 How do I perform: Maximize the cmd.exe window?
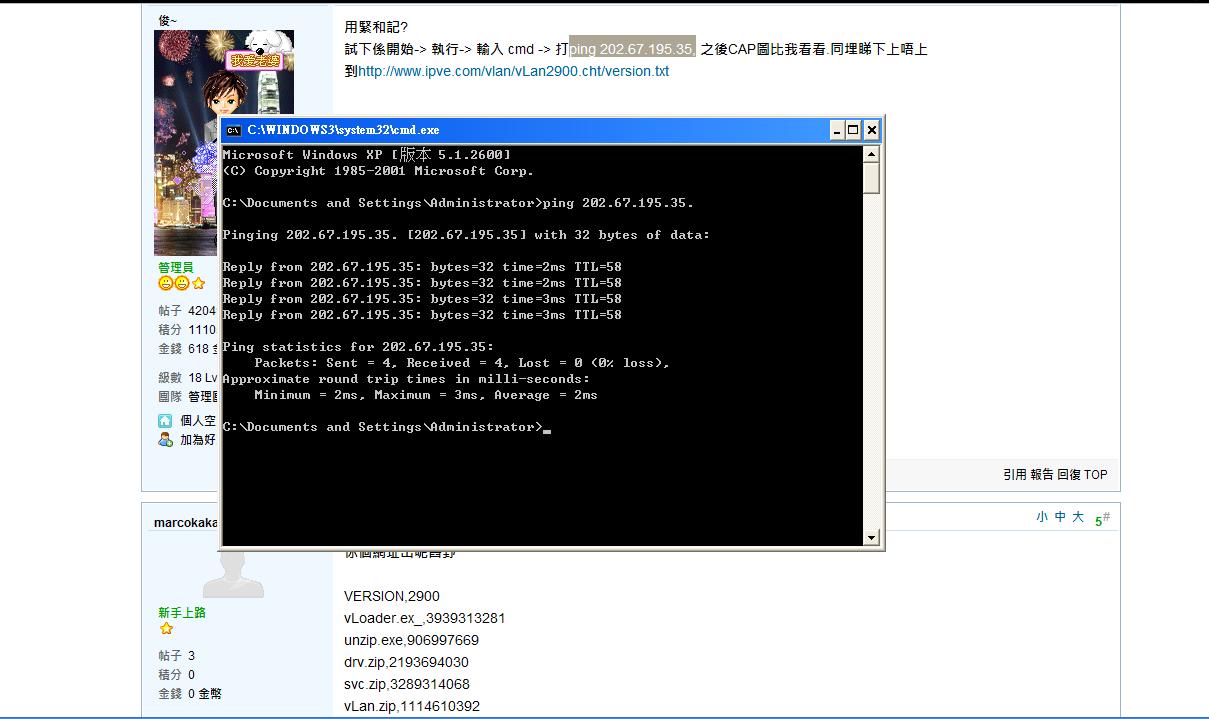click(x=853, y=130)
